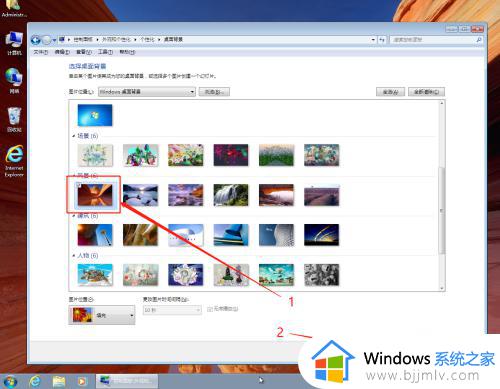Select the pale watercolor sketch wallpaper under 场景
500x389 pixels.
tap(95, 155)
